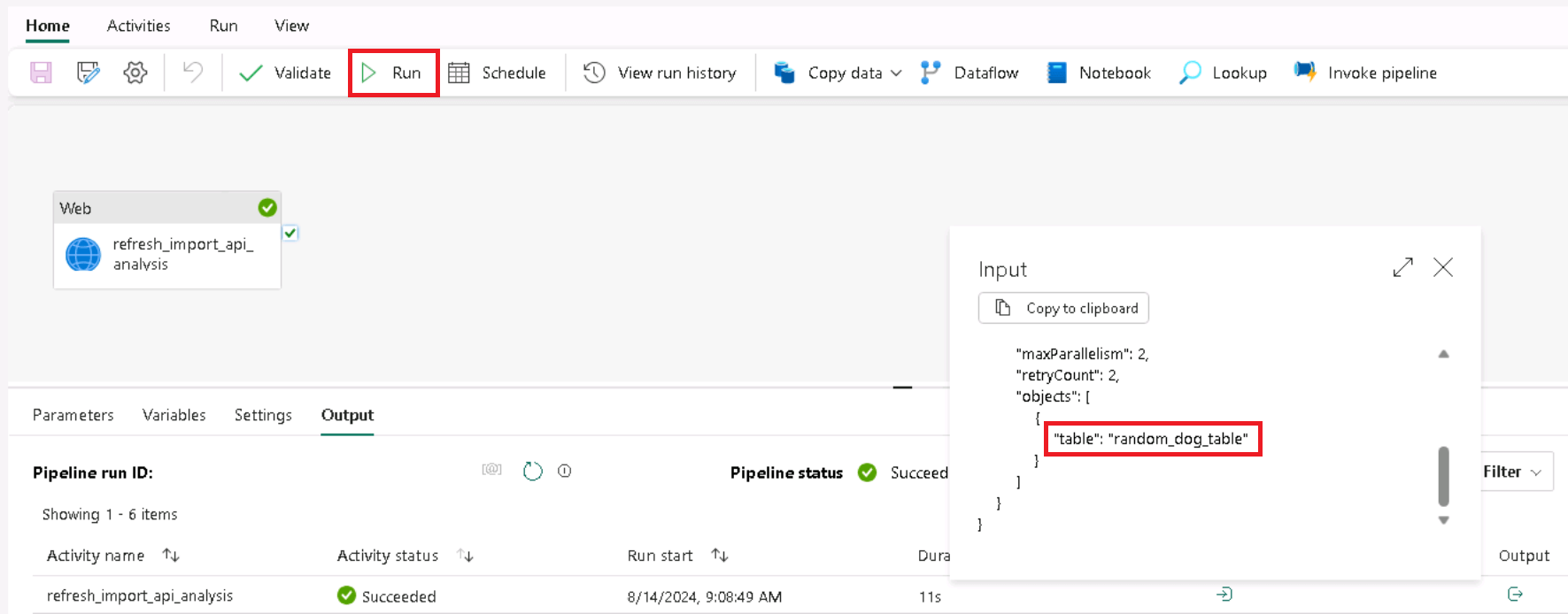Viewport: 1568px width, 614px height.
Task: Toggle the checkbox beside the Web activity
Action: [290, 234]
